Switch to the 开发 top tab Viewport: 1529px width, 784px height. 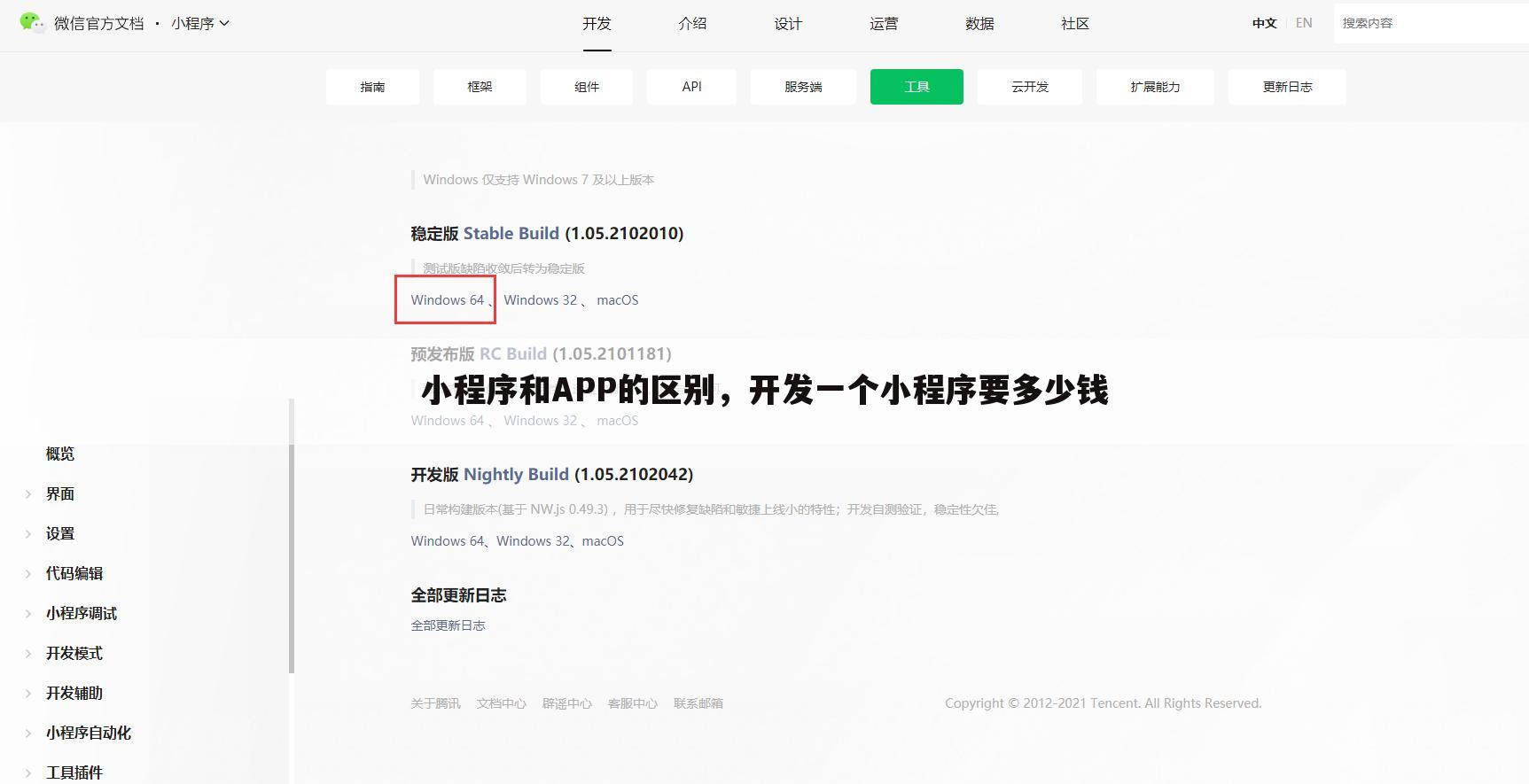[597, 24]
